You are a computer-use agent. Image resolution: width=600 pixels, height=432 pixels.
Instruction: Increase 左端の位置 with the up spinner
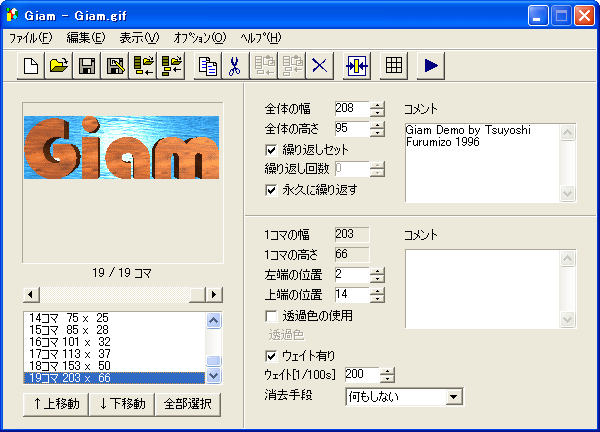click(x=377, y=271)
